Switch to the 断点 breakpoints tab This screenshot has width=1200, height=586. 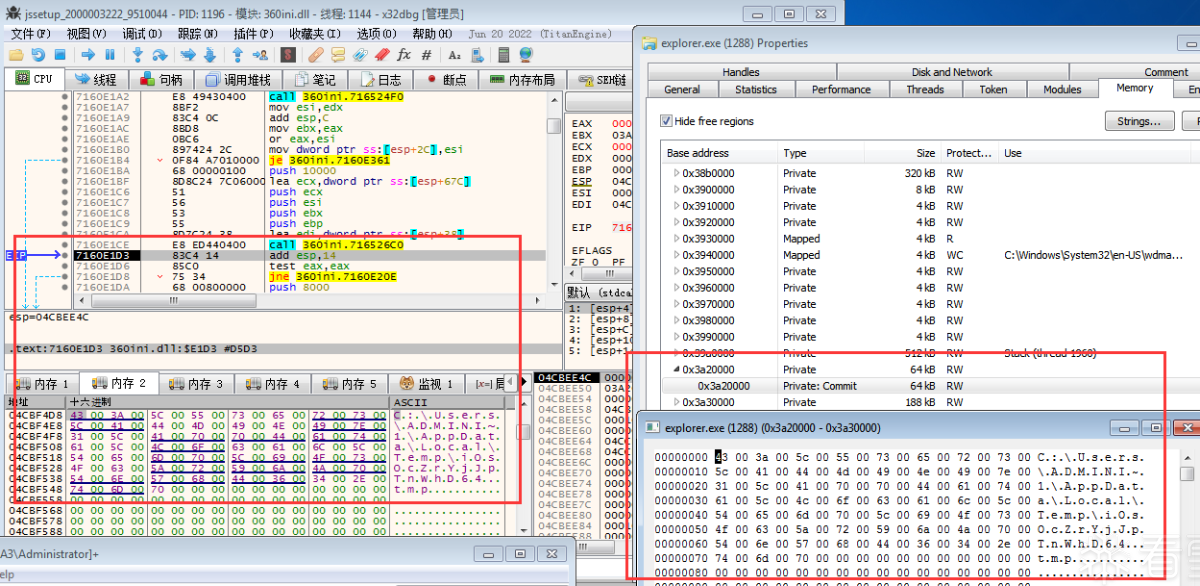click(x=446, y=79)
